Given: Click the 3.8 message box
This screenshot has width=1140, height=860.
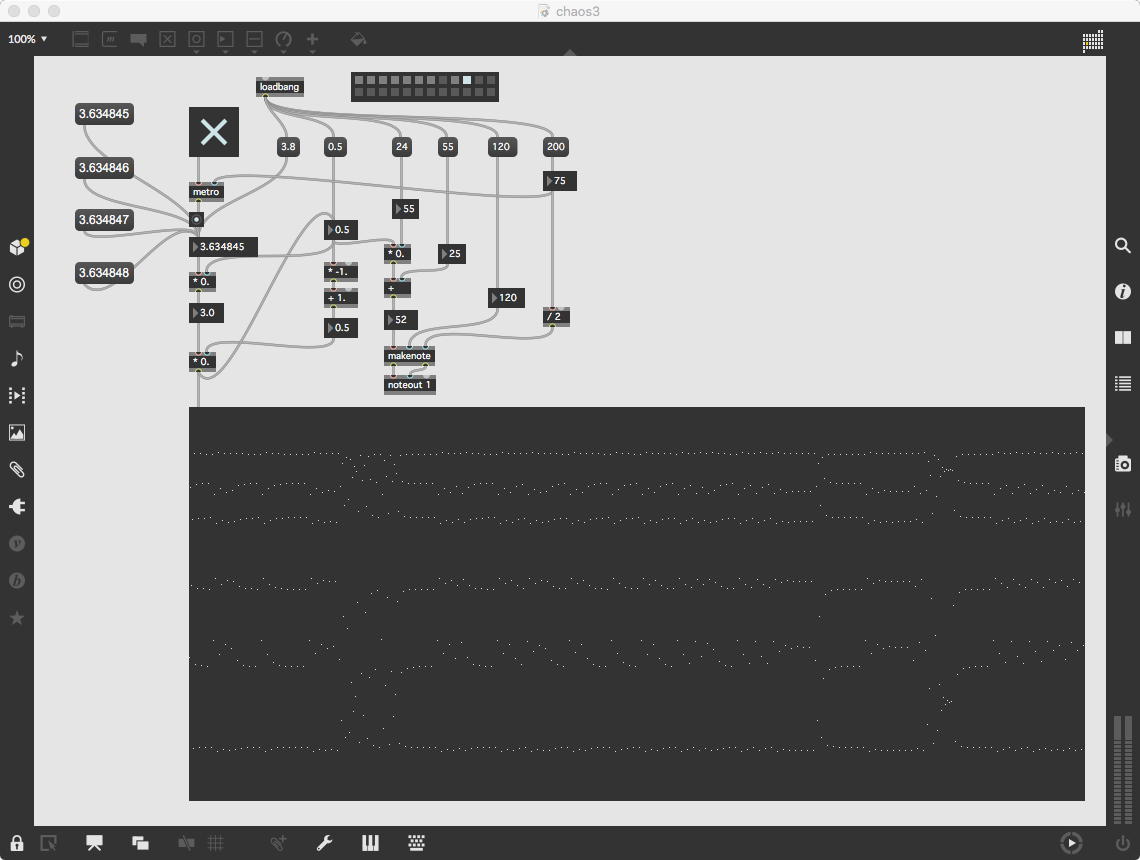Looking at the screenshot, I should pyautogui.click(x=288, y=147).
